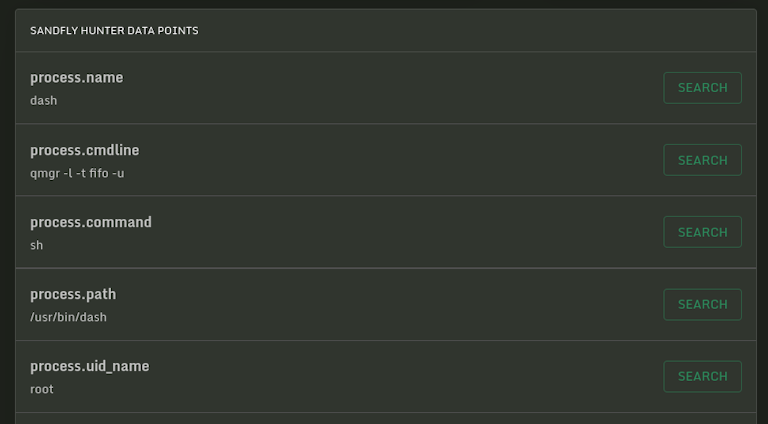Click blank area of the process.cmdline row
This screenshot has width=768, height=424.
tap(400, 160)
